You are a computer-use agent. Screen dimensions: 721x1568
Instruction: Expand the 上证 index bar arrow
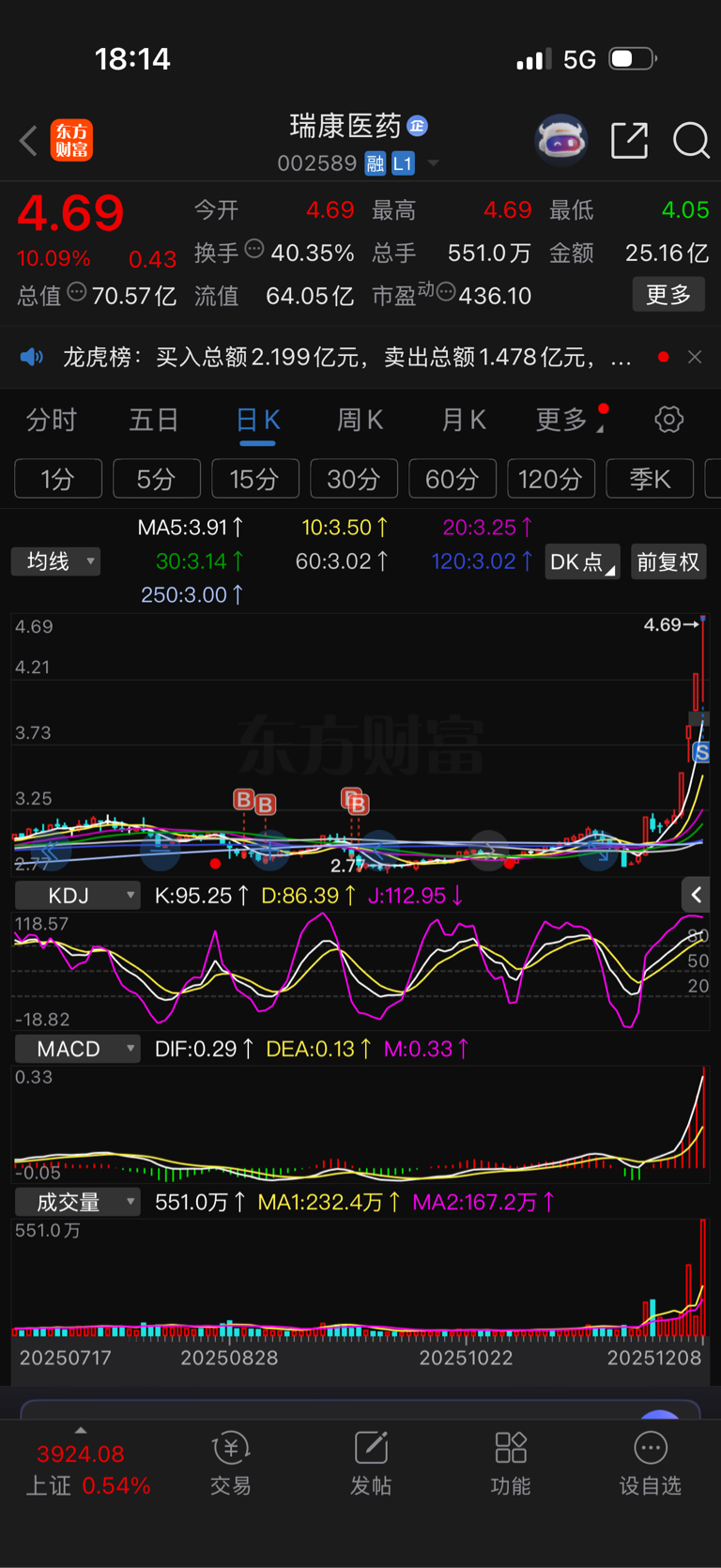click(81, 1430)
